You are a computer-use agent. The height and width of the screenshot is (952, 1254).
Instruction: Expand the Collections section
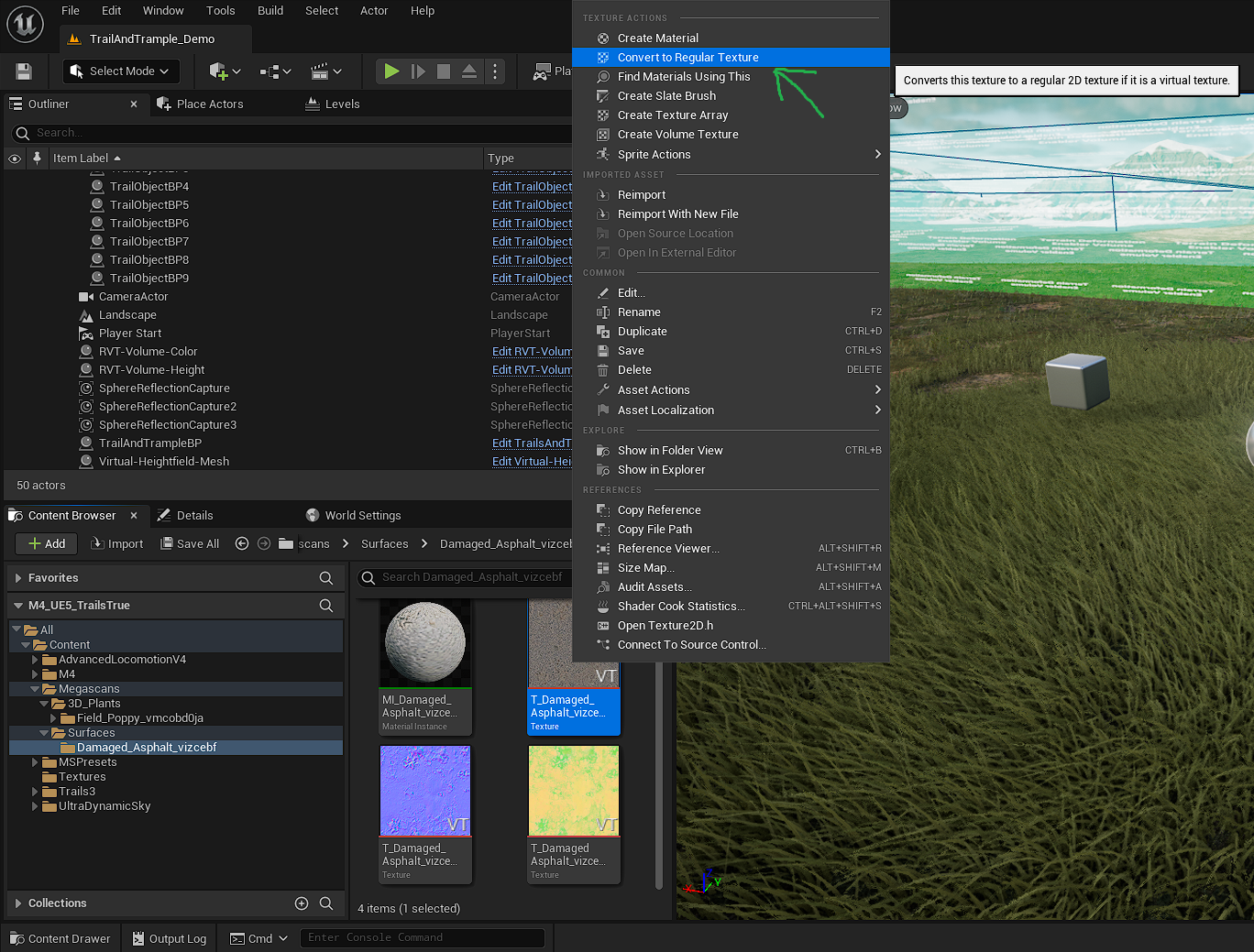click(x=18, y=903)
